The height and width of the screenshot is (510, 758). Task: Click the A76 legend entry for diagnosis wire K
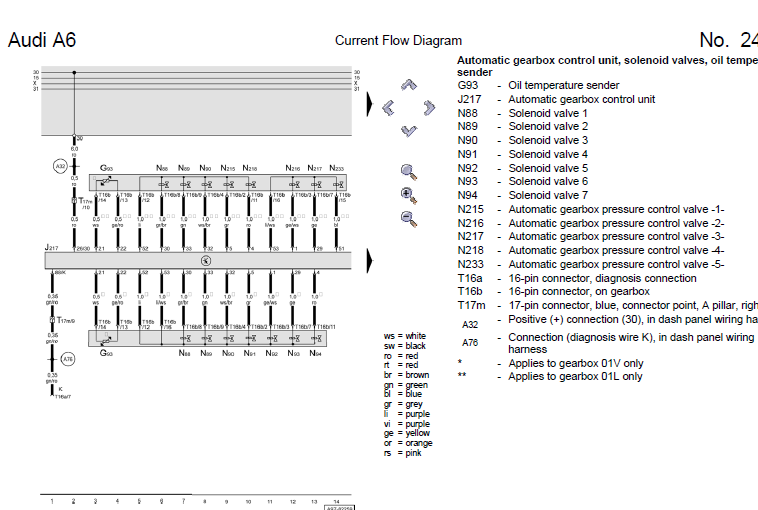pos(608,343)
